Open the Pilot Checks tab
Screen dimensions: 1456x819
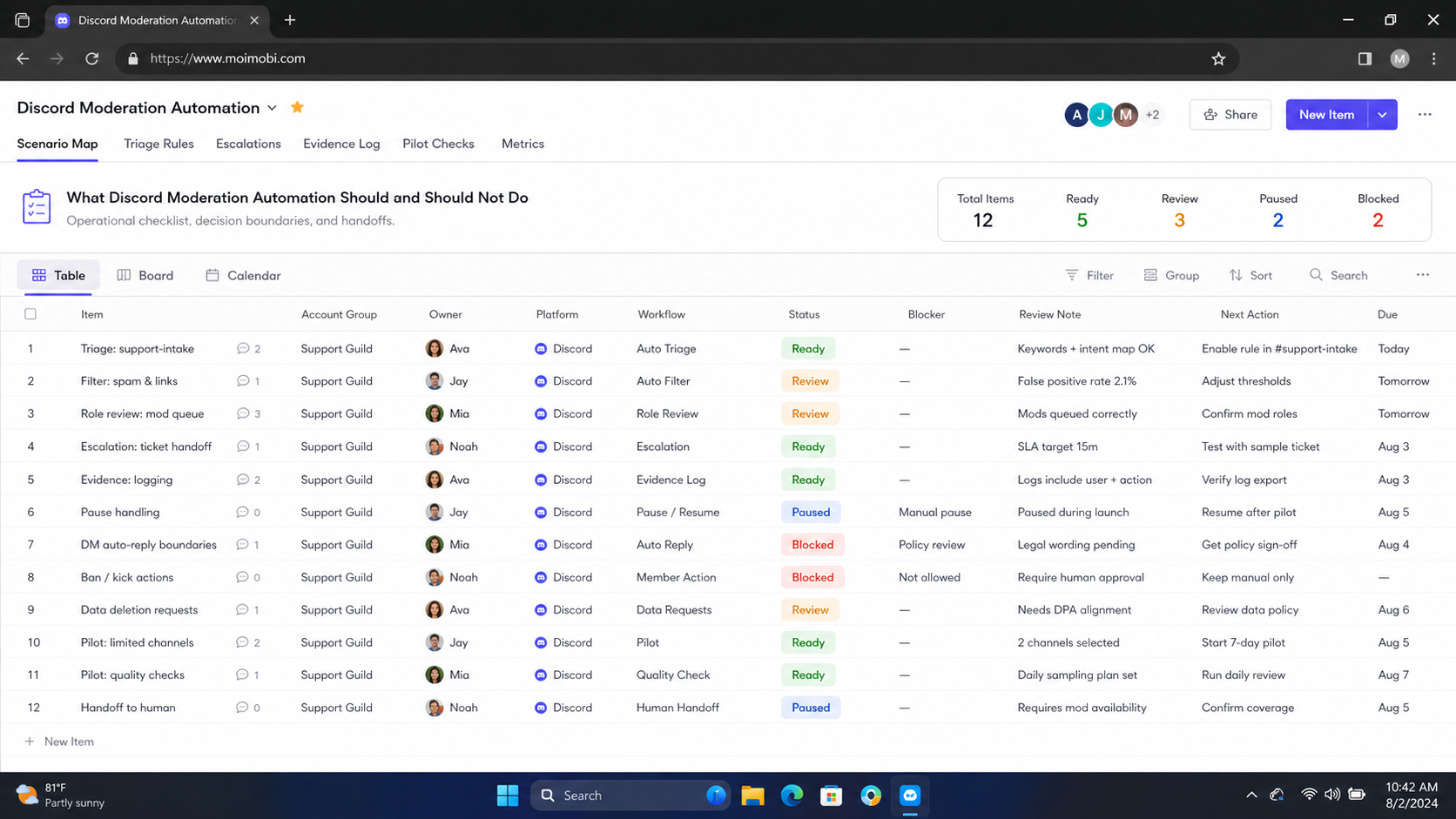tap(438, 144)
